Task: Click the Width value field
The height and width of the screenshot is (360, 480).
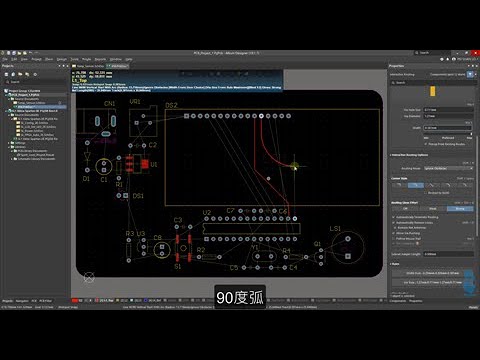Action: (448, 128)
